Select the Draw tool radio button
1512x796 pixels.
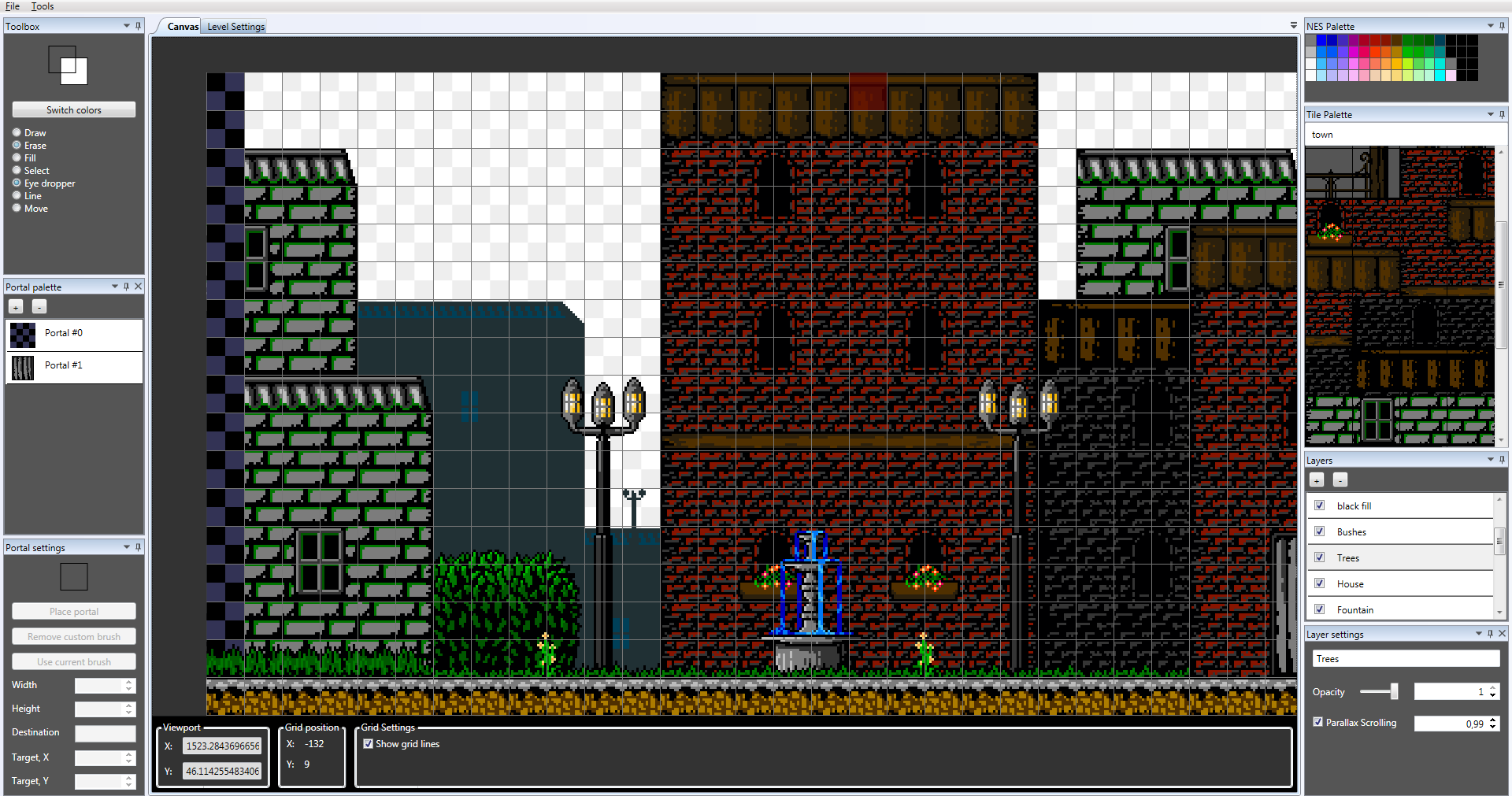pos(17,132)
